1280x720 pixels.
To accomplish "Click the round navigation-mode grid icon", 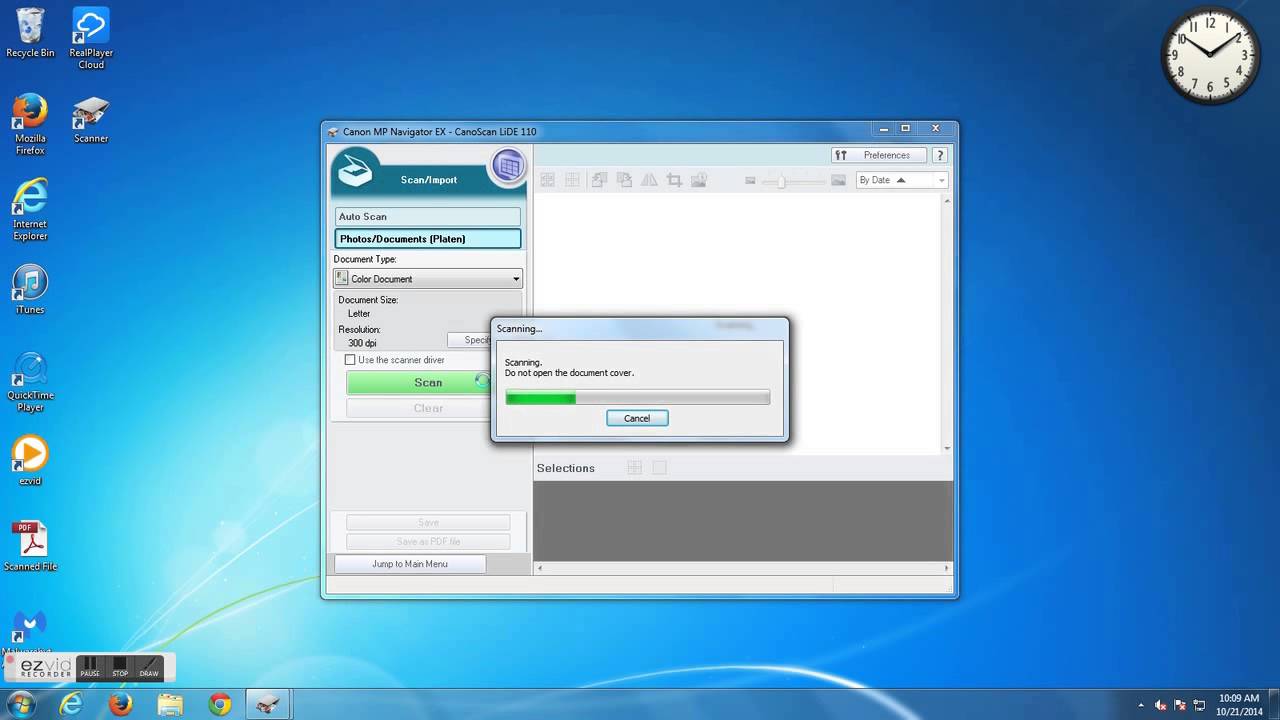I will (508, 165).
